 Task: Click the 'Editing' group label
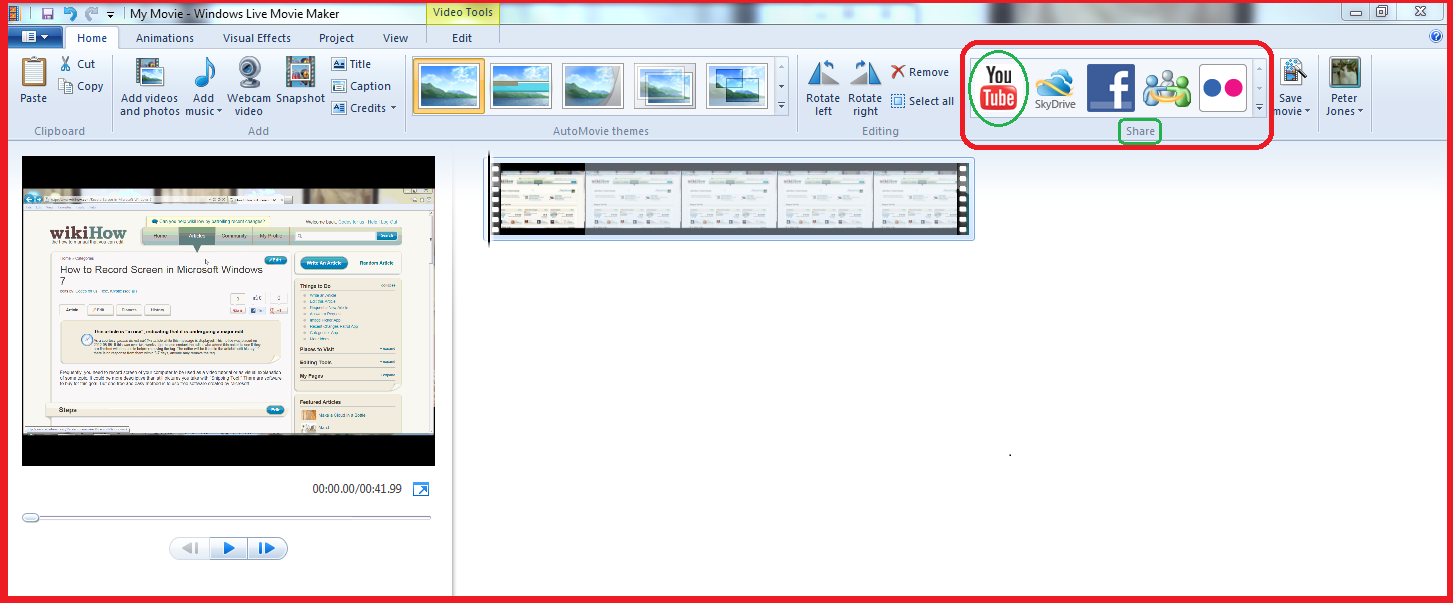[880, 131]
